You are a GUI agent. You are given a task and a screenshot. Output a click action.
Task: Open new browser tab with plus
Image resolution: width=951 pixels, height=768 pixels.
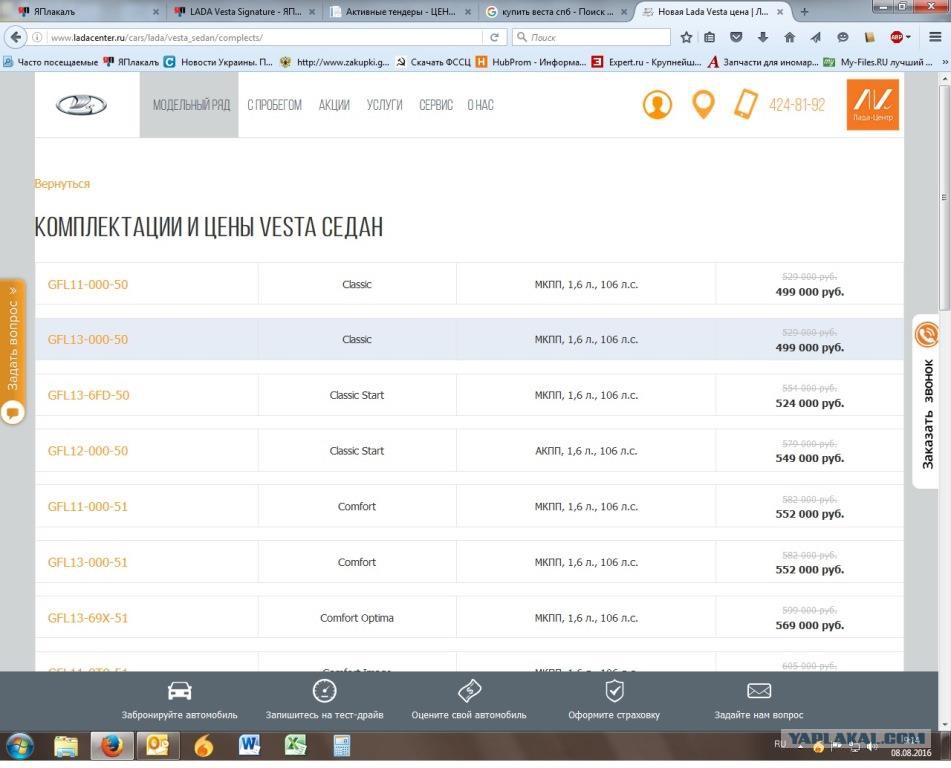pos(804,12)
